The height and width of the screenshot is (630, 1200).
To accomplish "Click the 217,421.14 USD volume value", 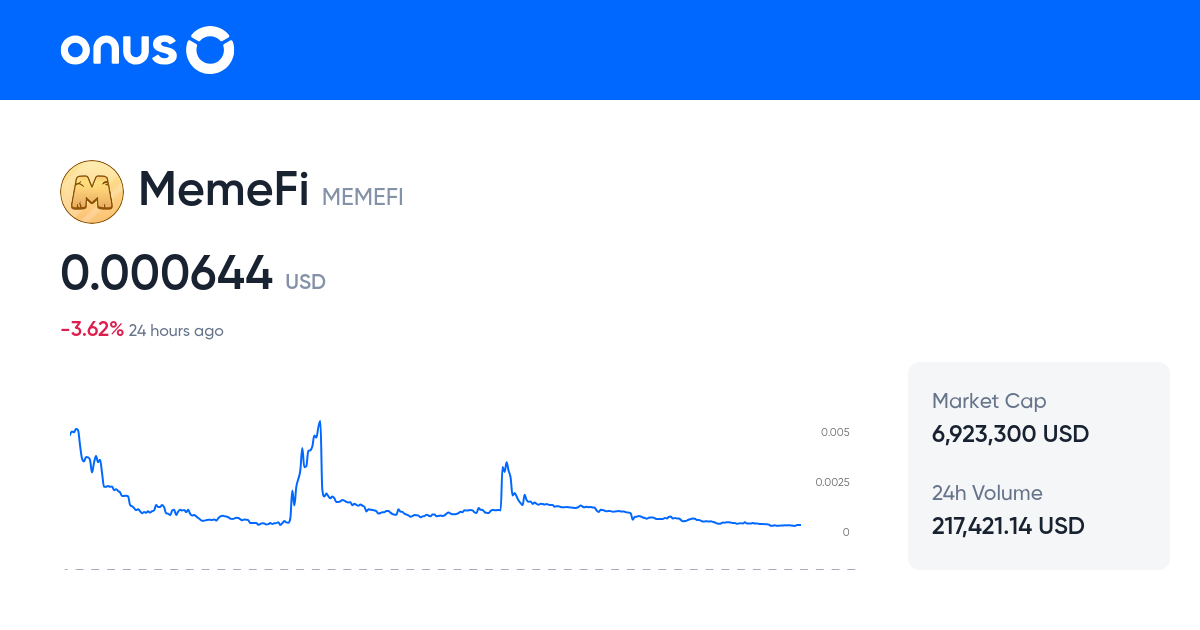I will pyautogui.click(x=1007, y=525).
